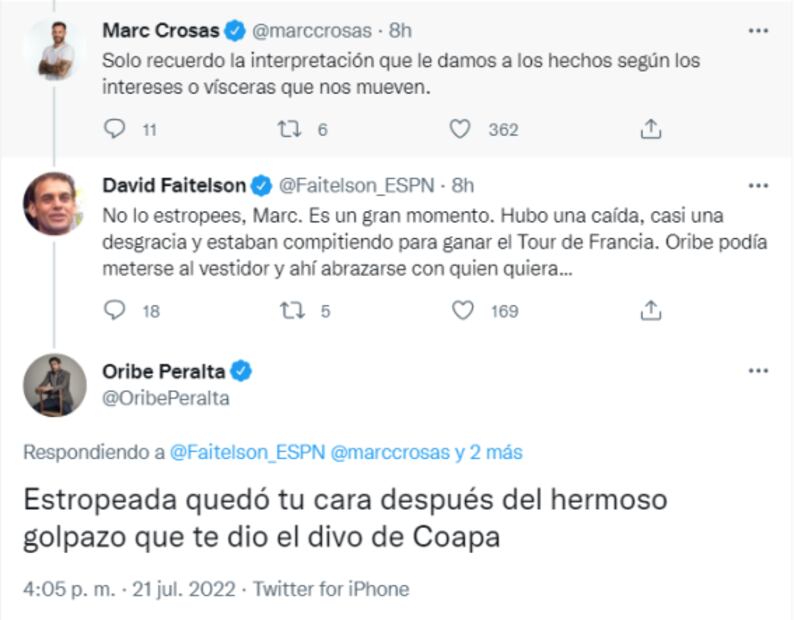The image size is (794, 620).
Task: Click the "2 más" link
Action: coord(496,452)
